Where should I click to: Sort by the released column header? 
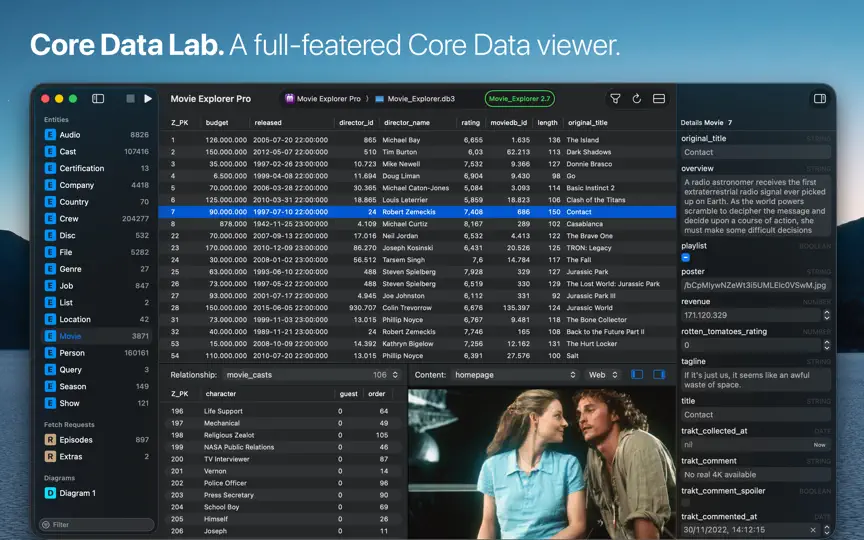[x=268, y=123]
